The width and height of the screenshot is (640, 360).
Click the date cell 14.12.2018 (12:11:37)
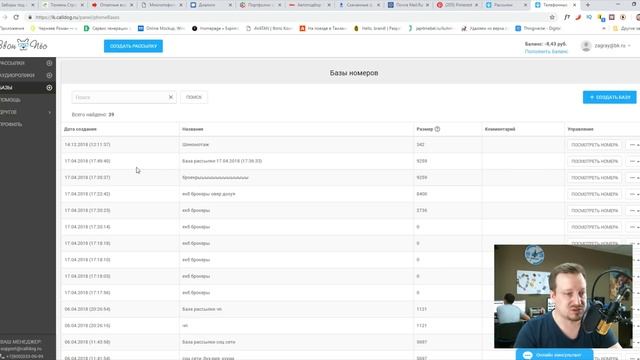click(x=87, y=145)
